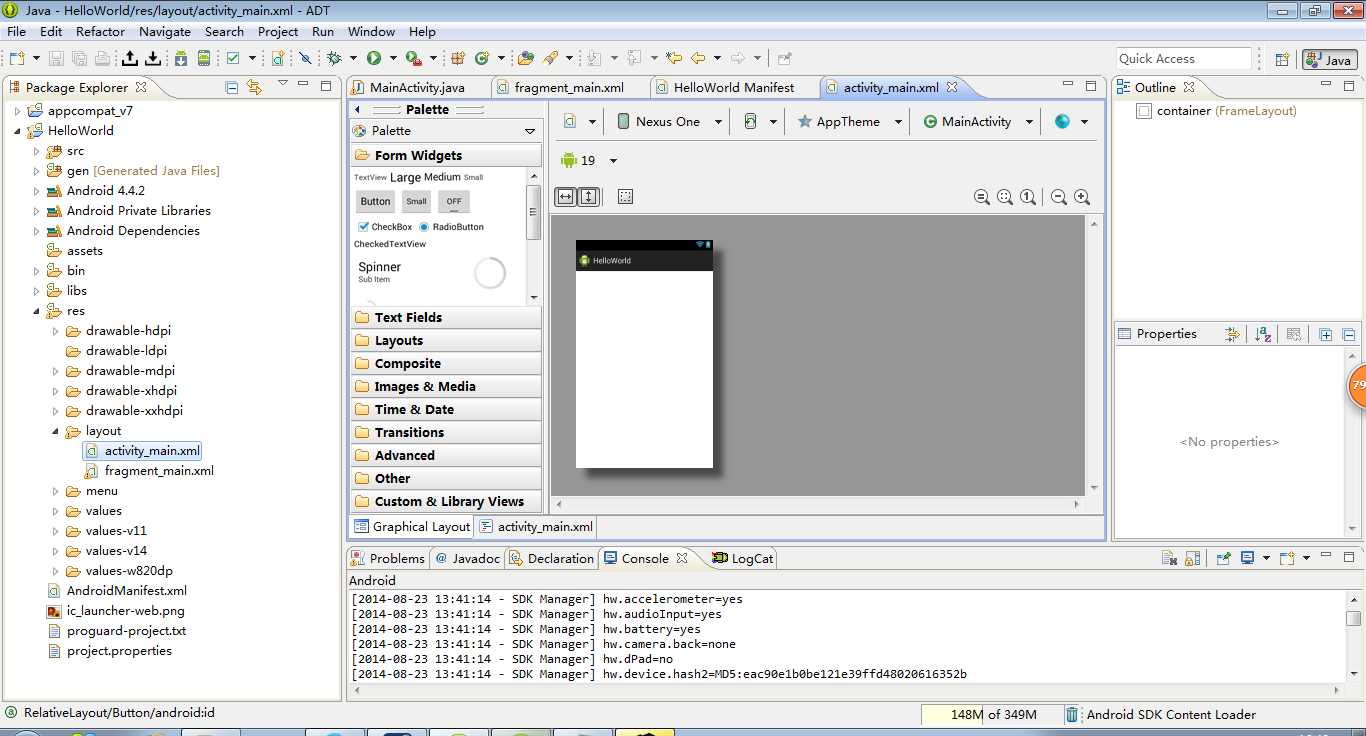The width and height of the screenshot is (1366, 736).
Task: Click the Back navigation arrow in toolbar
Action: pos(698,59)
